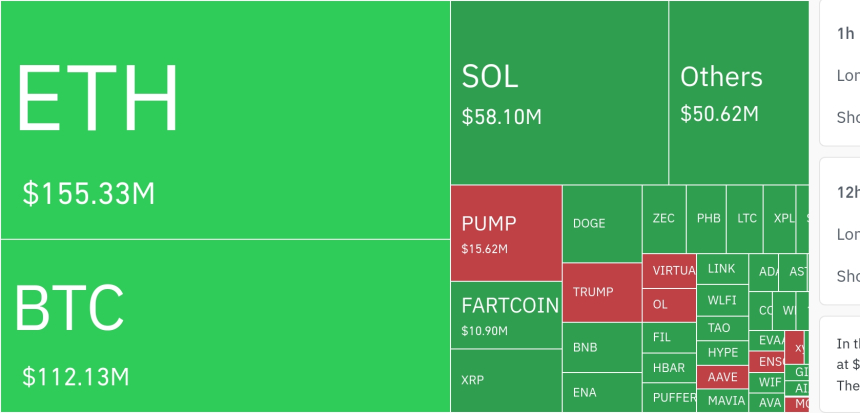Select the XRP tile
Screen dimensions: 860x413
(x=506, y=381)
